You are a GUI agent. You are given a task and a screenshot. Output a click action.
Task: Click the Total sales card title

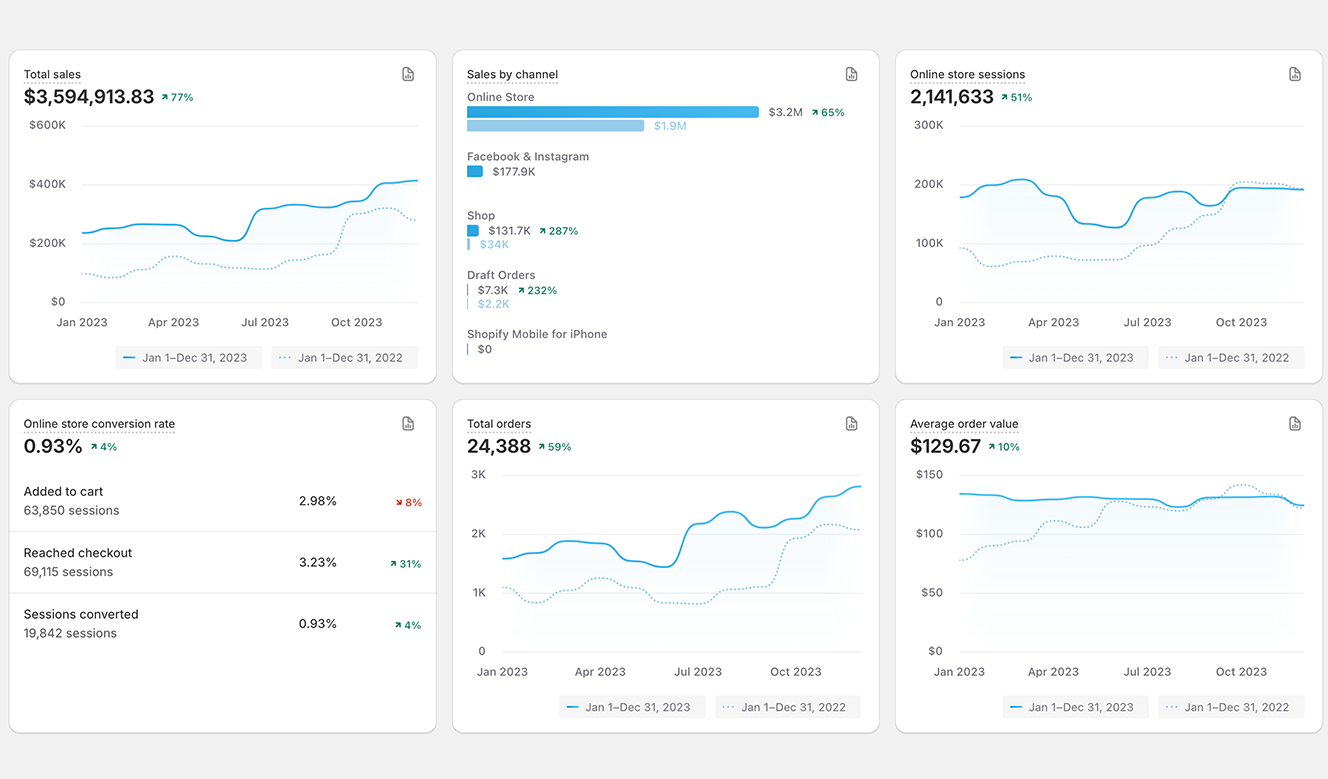52,75
